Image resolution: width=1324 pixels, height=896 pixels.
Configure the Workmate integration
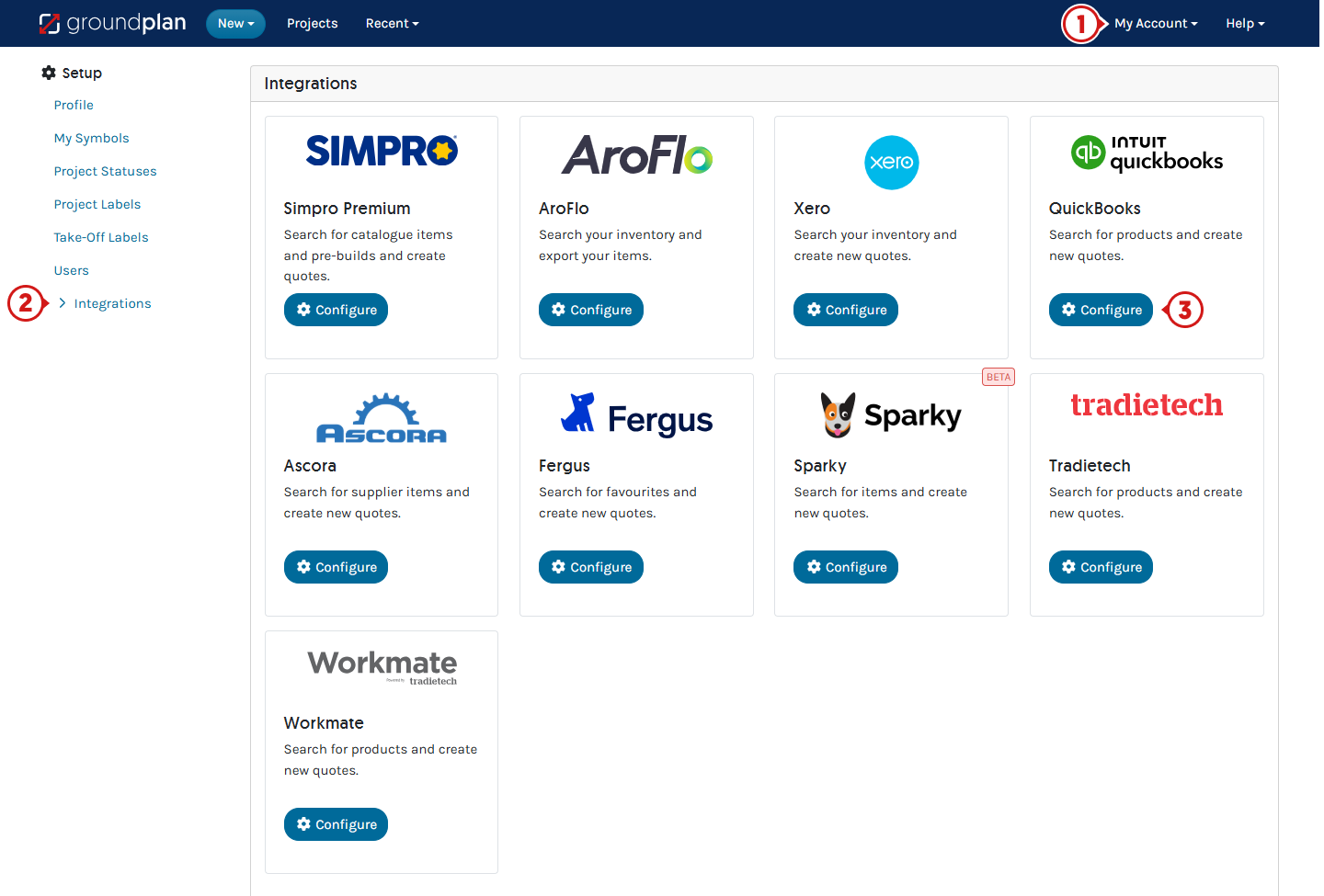pos(336,824)
